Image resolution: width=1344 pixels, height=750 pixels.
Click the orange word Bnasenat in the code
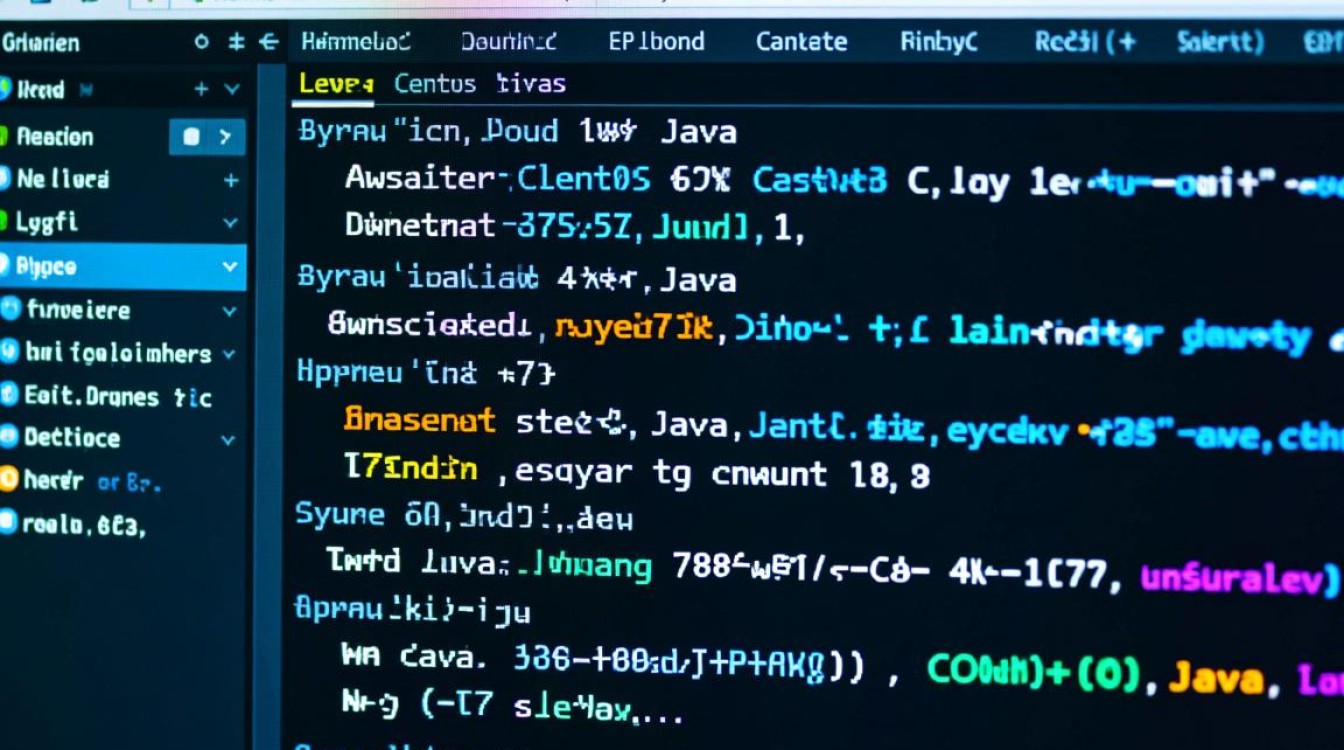tap(420, 420)
